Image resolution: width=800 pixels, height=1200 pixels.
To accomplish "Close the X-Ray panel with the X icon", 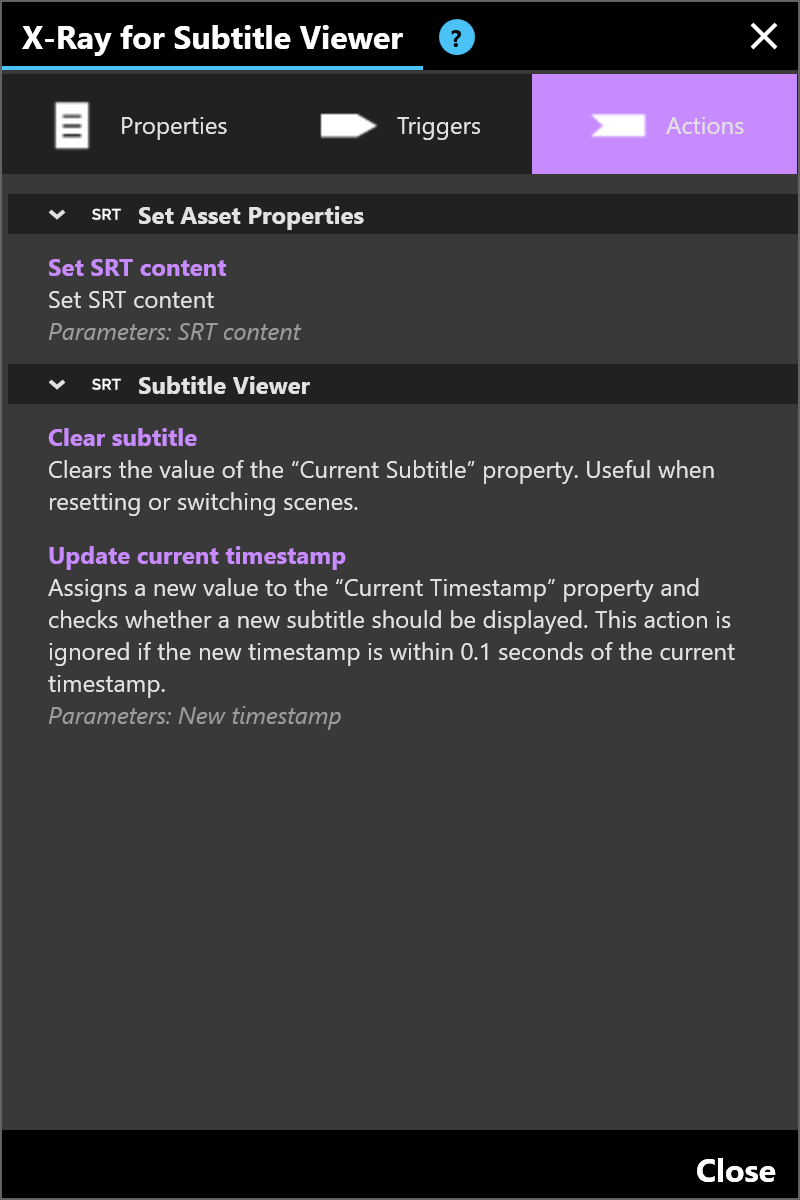I will tap(764, 37).
